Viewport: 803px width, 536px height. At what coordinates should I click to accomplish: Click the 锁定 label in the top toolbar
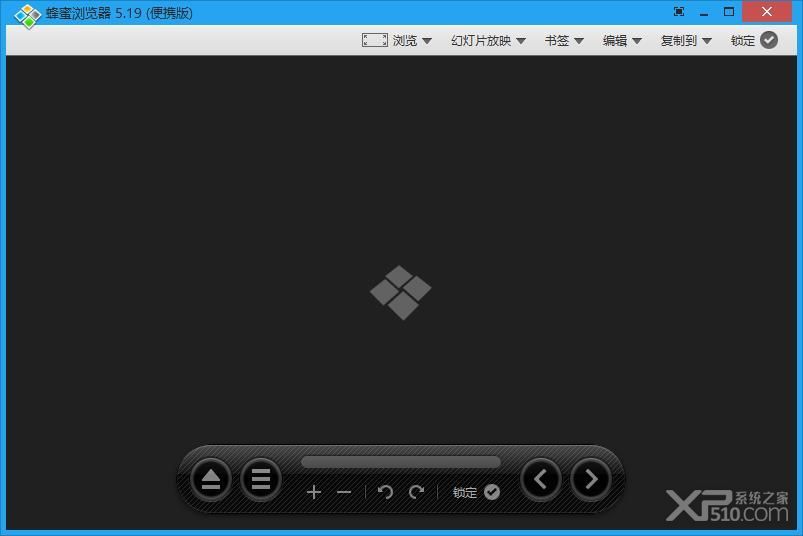click(x=743, y=40)
